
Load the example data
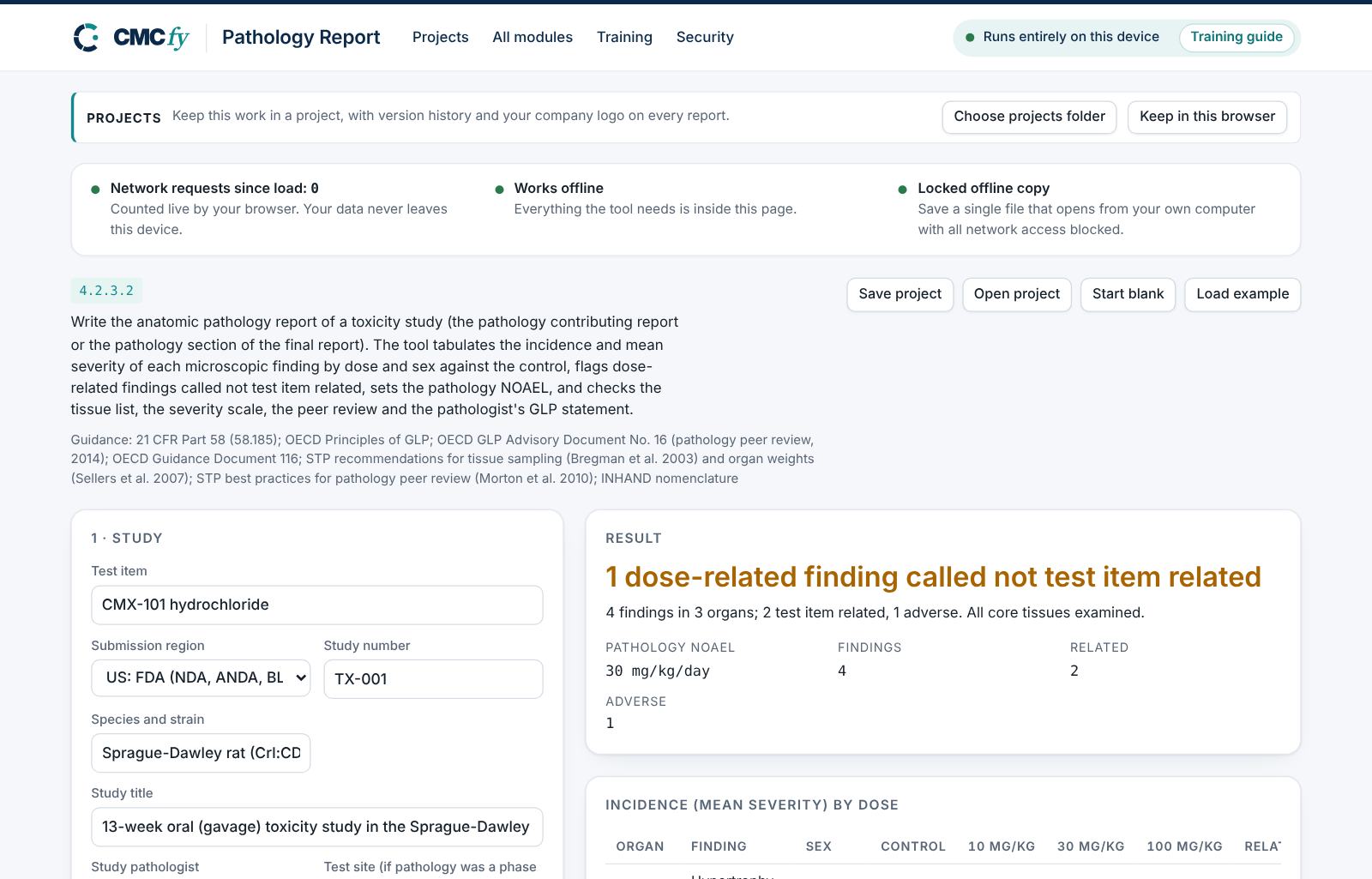1243,294
